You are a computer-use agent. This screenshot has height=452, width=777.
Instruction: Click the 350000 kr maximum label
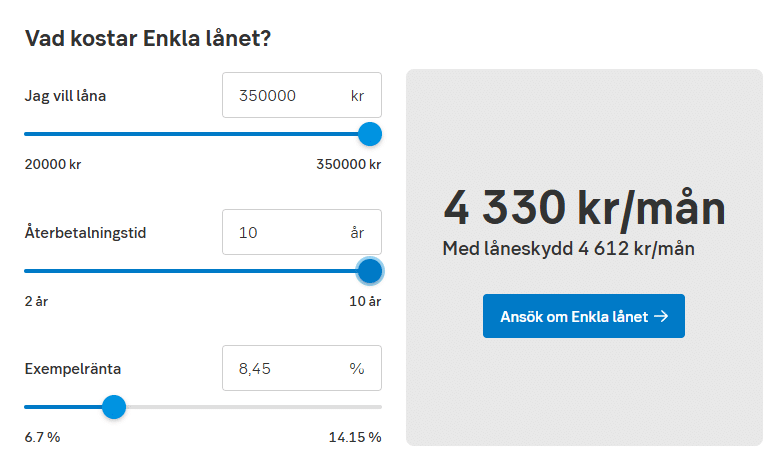[x=349, y=164]
